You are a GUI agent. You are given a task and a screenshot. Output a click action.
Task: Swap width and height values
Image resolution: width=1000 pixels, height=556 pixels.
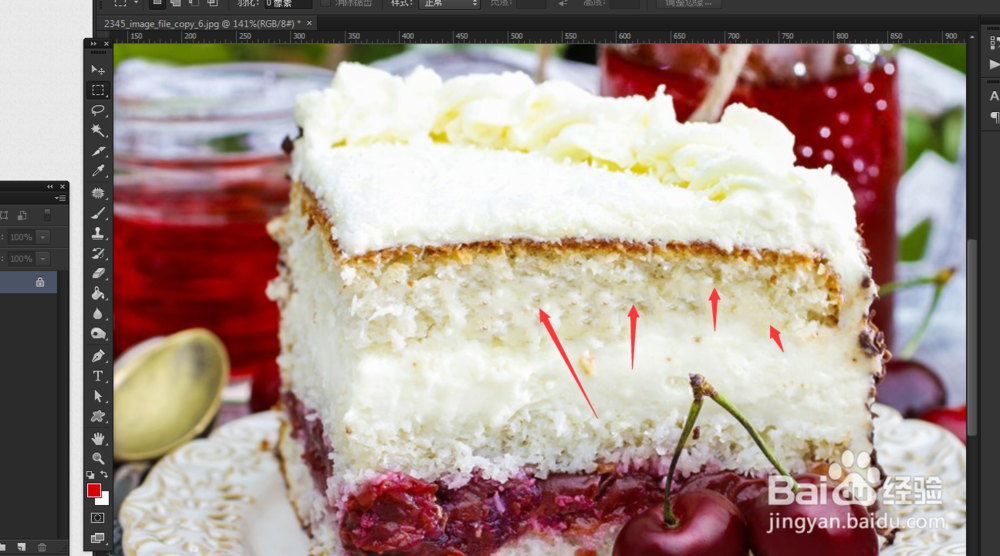click(563, 3)
